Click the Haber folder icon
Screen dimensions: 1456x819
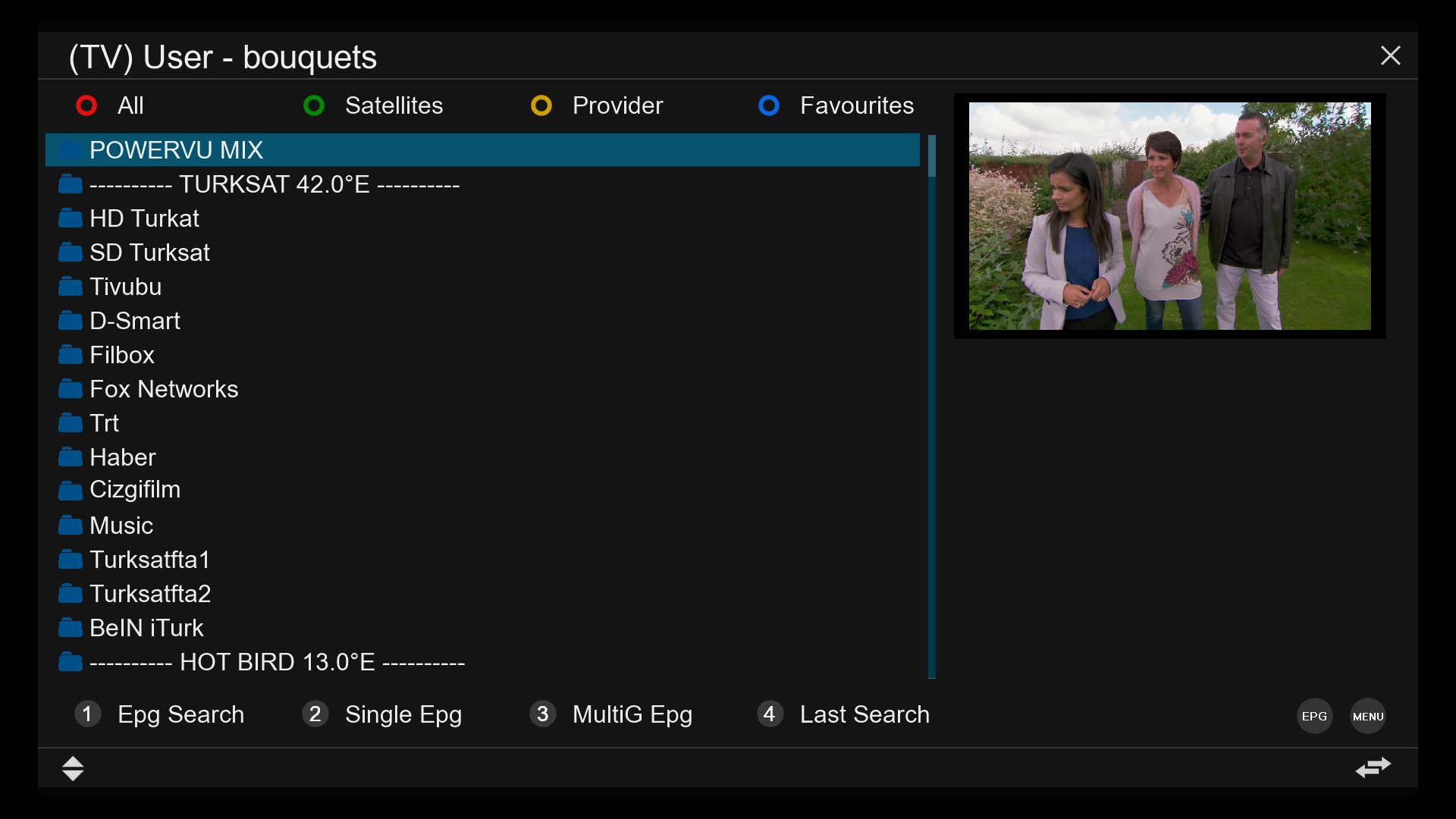click(x=71, y=457)
